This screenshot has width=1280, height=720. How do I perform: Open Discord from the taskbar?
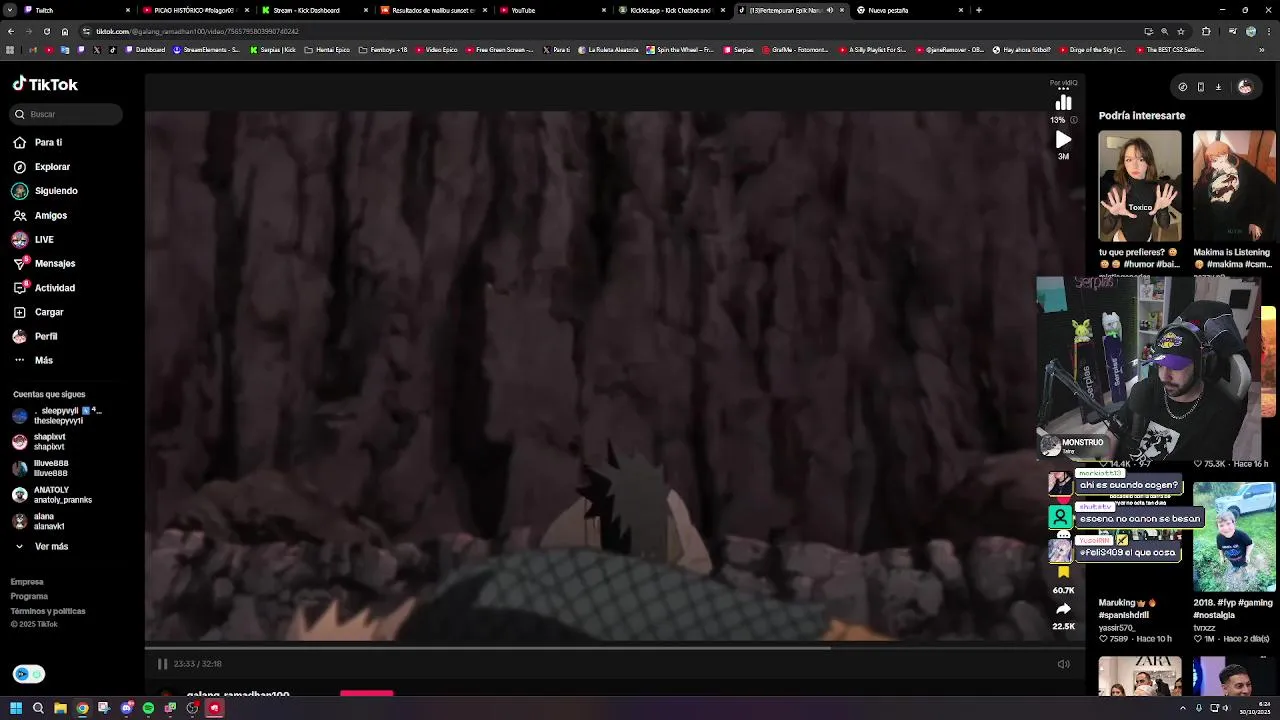(126, 708)
